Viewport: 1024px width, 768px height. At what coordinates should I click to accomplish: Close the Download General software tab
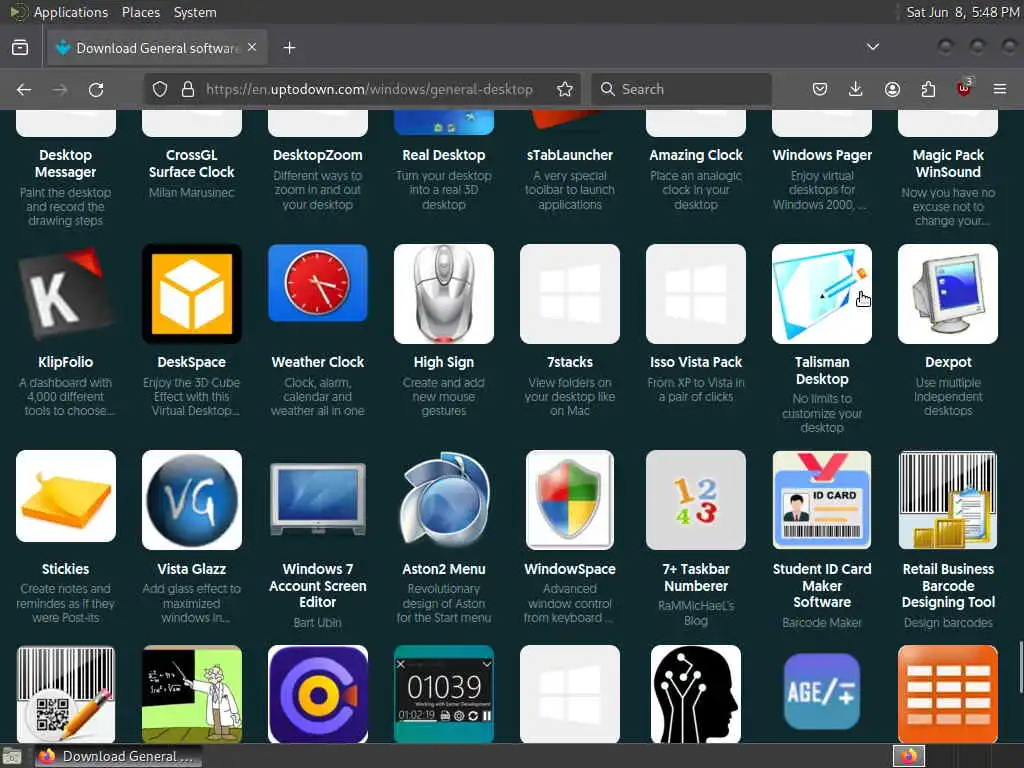252,47
